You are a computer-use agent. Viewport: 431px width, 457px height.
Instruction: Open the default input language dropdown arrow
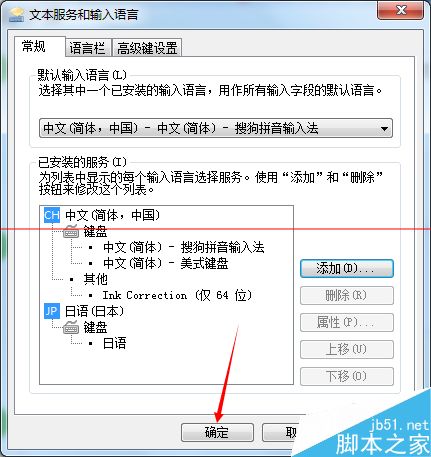coord(384,128)
